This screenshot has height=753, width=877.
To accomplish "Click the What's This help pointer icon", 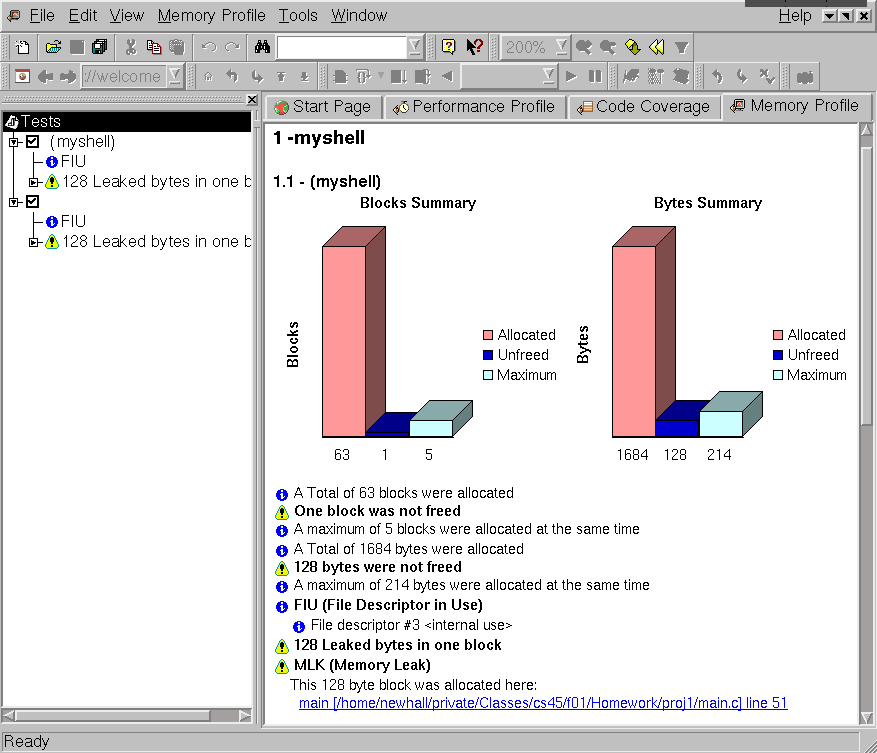I will [474, 47].
